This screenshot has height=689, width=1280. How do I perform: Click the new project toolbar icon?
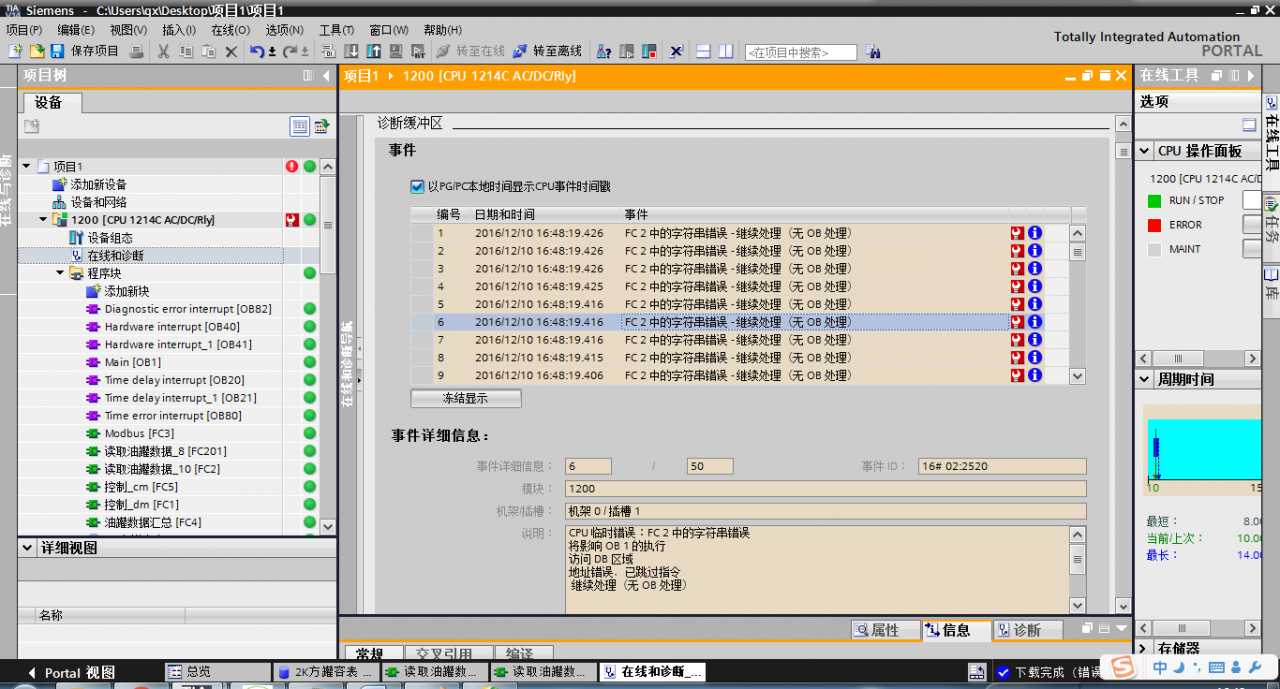15,51
